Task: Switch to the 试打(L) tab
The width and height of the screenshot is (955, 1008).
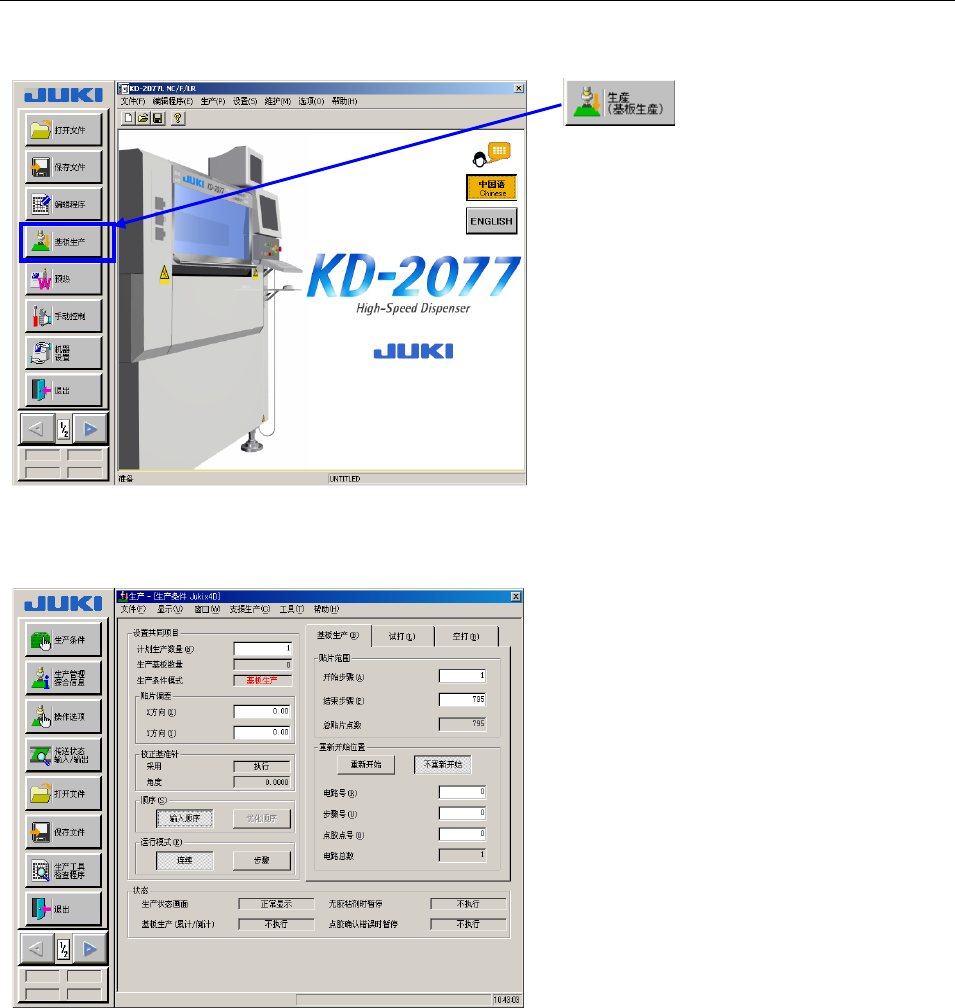Action: [402, 636]
